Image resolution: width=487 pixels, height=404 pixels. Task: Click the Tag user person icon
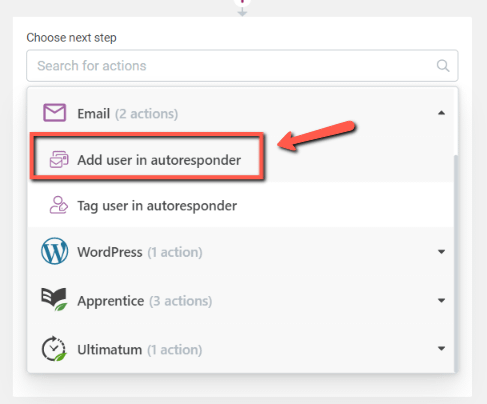pyautogui.click(x=59, y=205)
